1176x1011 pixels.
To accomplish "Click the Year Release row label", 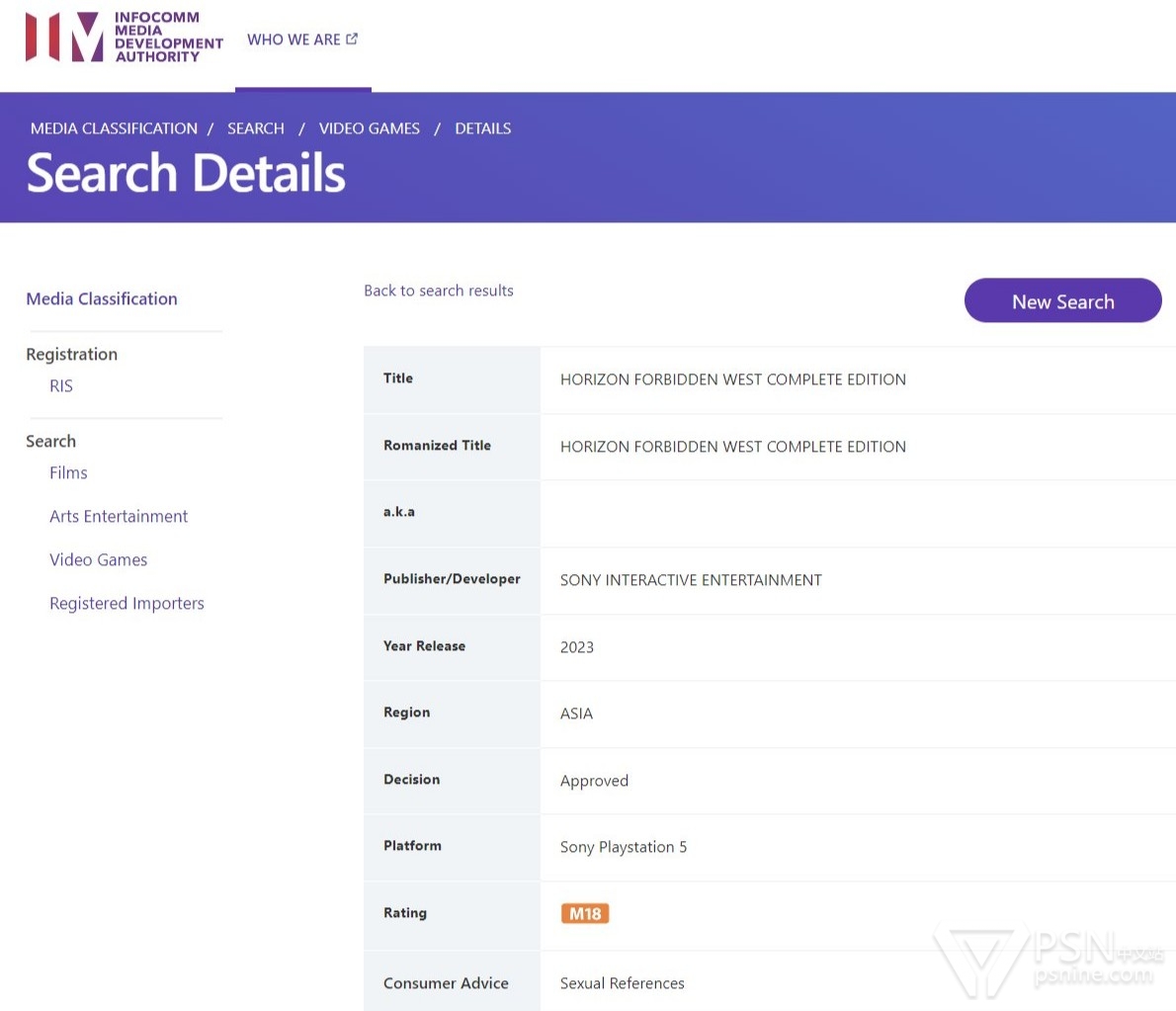I will [424, 645].
